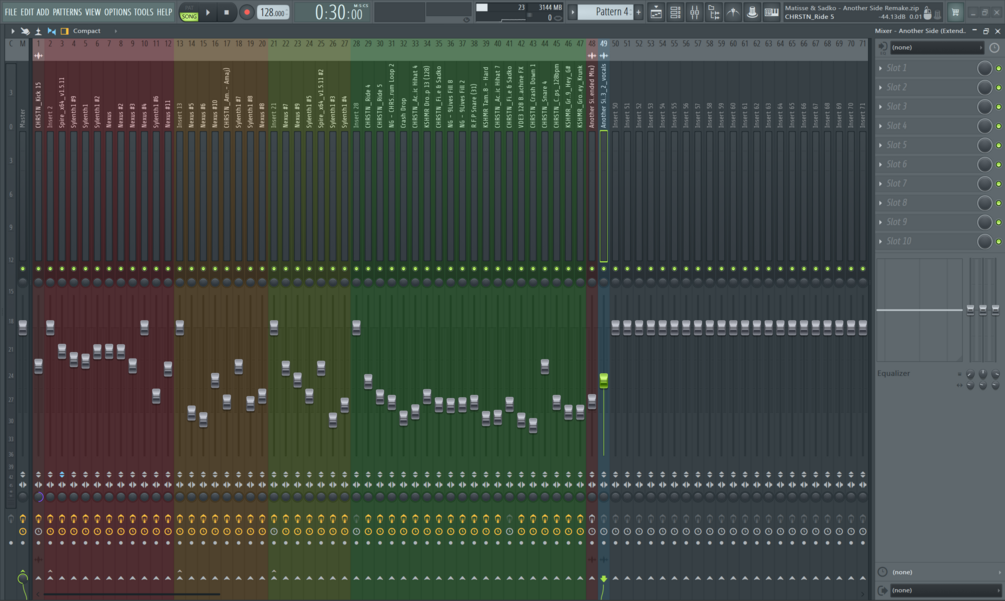Open the PATTERNS menu

coord(67,12)
